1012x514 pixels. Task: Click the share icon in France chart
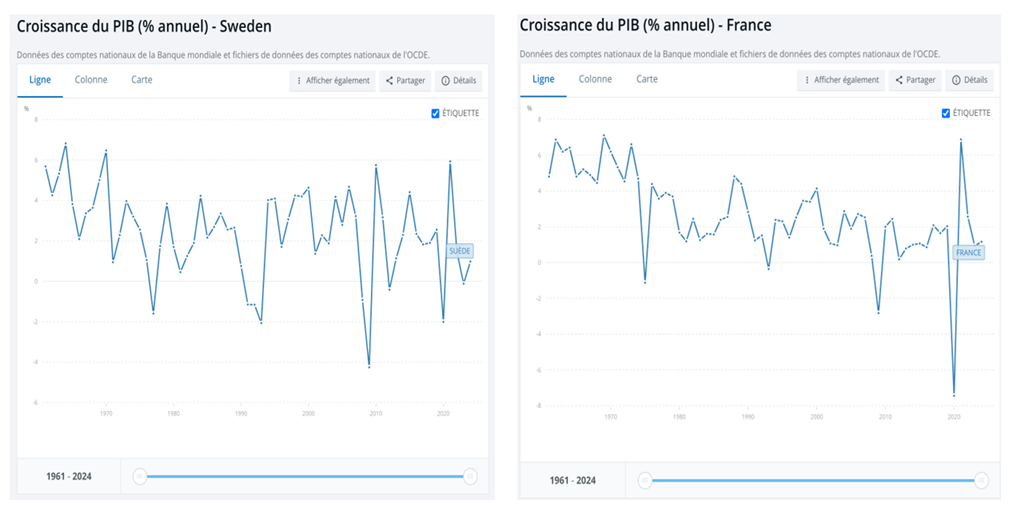900,80
